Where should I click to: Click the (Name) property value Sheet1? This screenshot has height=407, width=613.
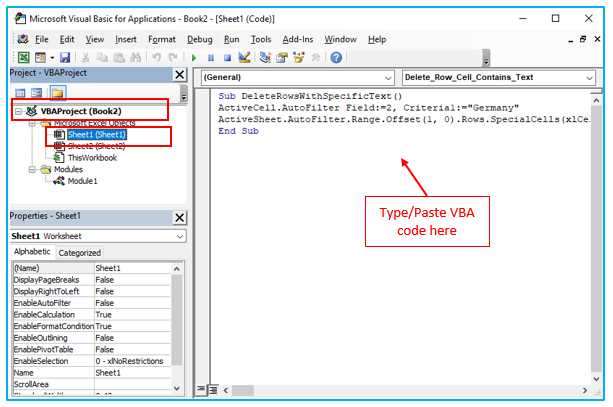133,268
